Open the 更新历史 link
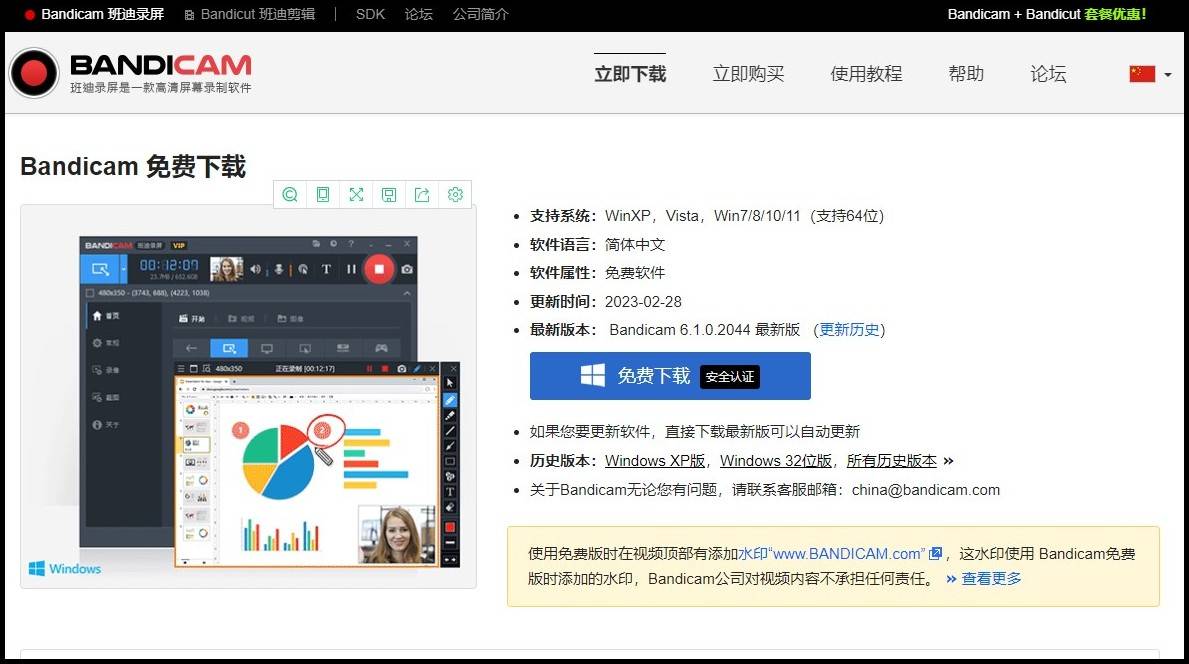Viewport: 1189px width, 664px height. 849,329
